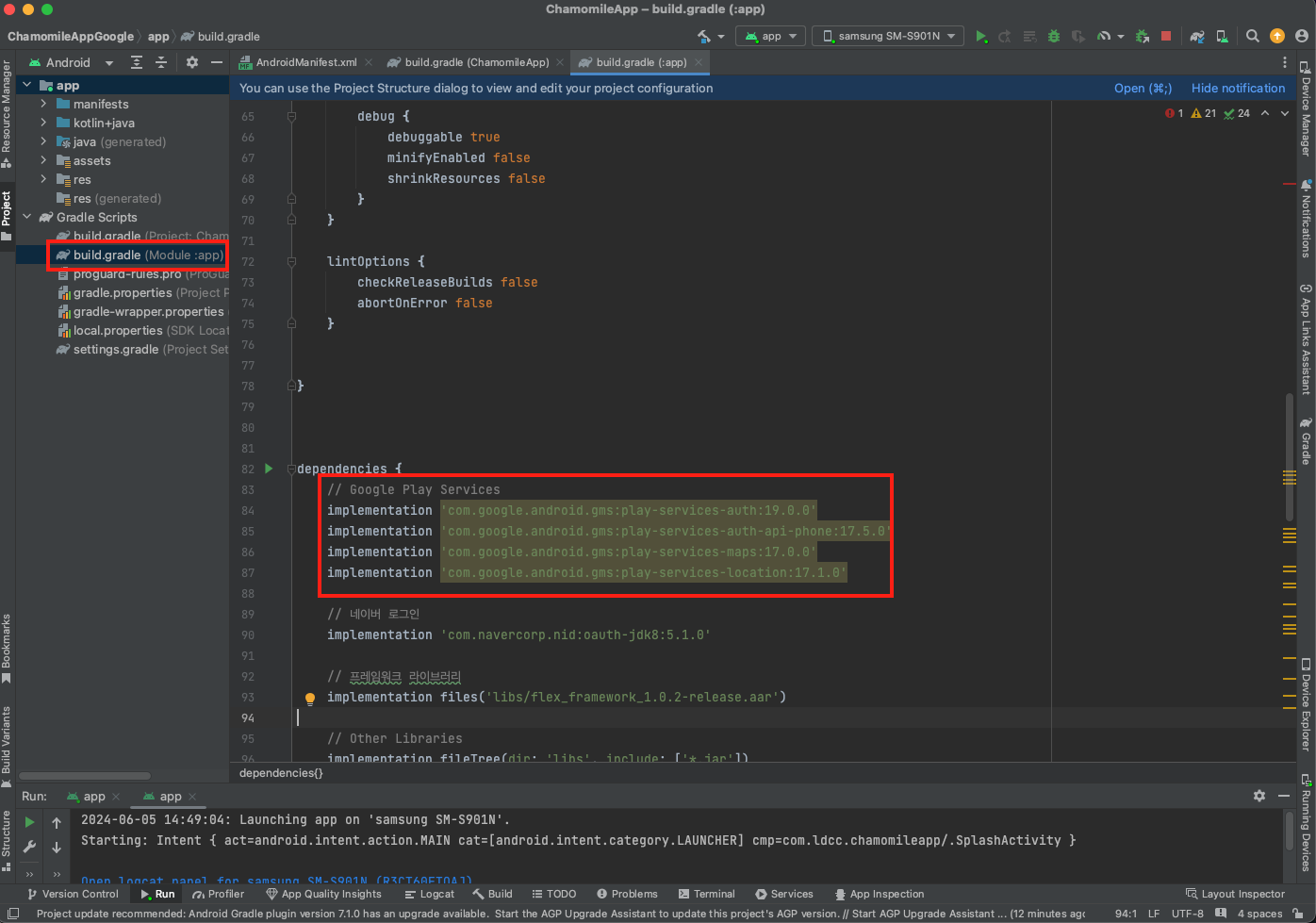The image size is (1316, 923).
Task: Sync project with Gradle files icon
Action: [1197, 36]
